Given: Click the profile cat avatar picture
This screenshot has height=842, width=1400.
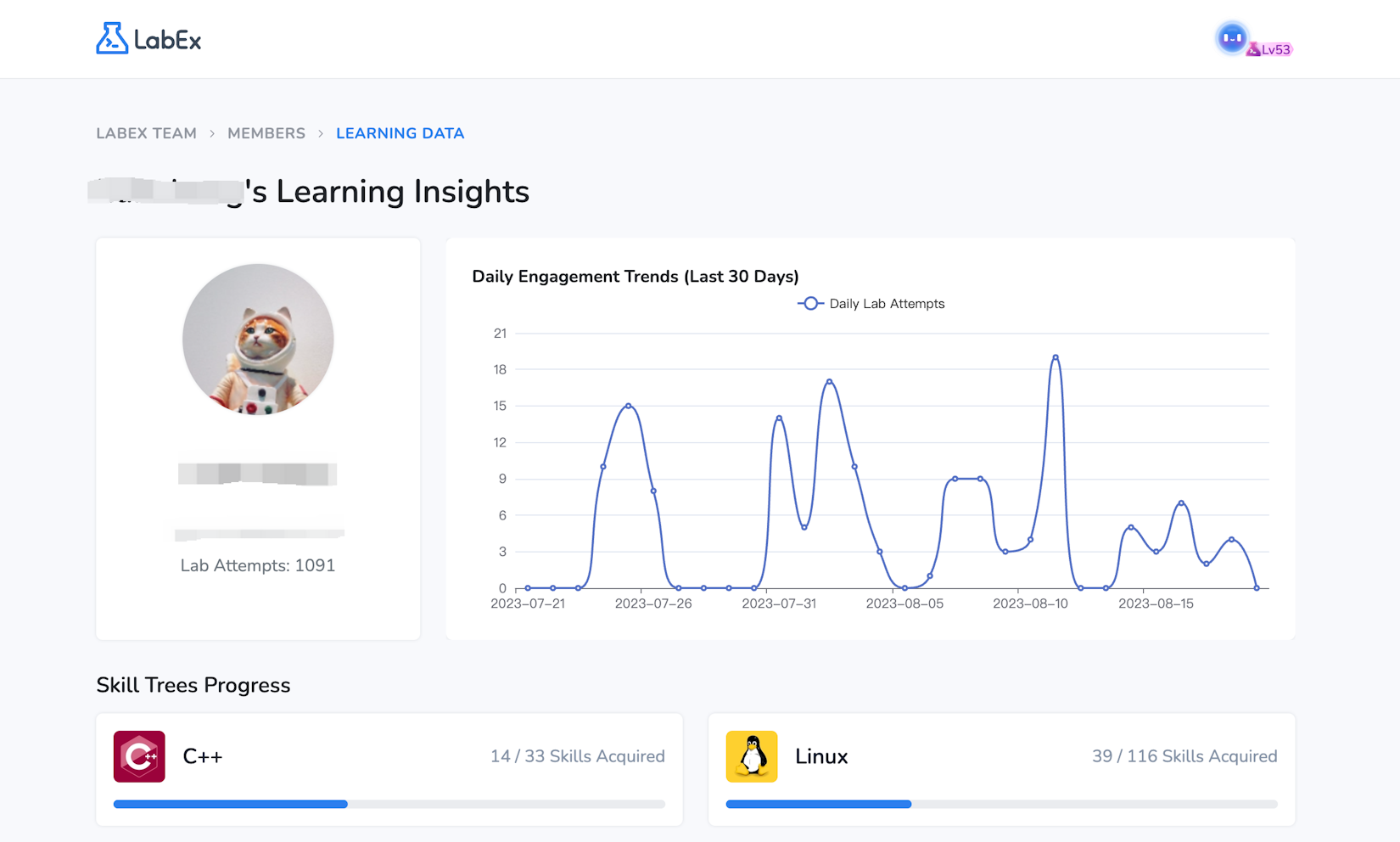Looking at the screenshot, I should 257,340.
